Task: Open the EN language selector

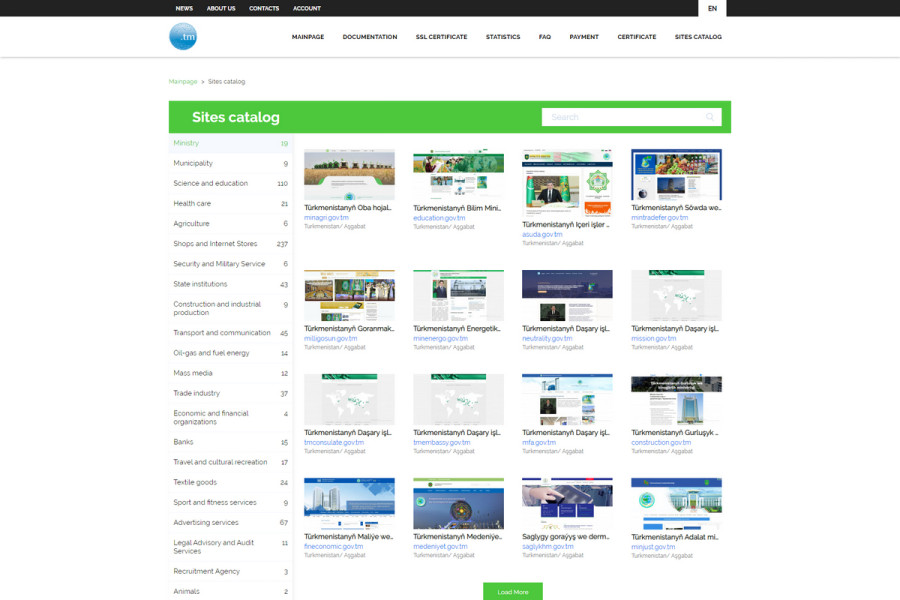Action: tap(712, 8)
